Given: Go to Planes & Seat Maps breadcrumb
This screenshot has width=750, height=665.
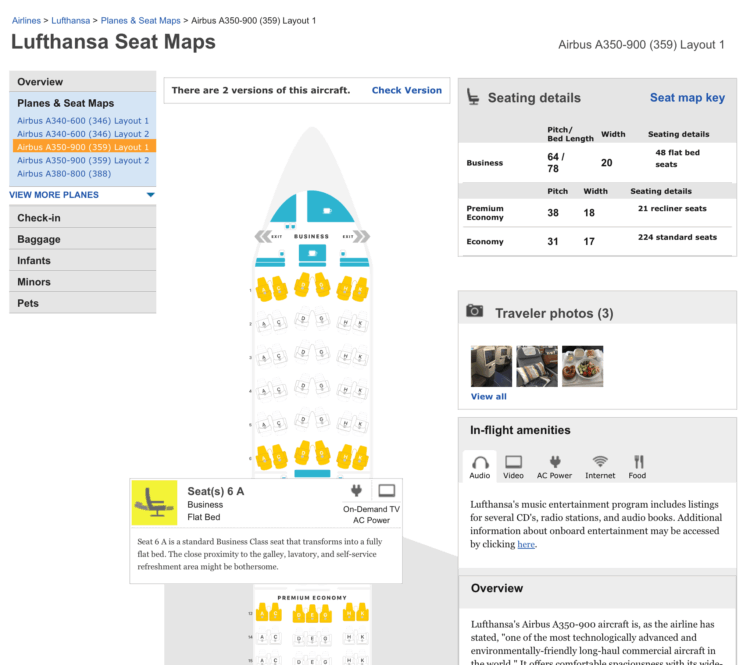Looking at the screenshot, I should point(140,21).
